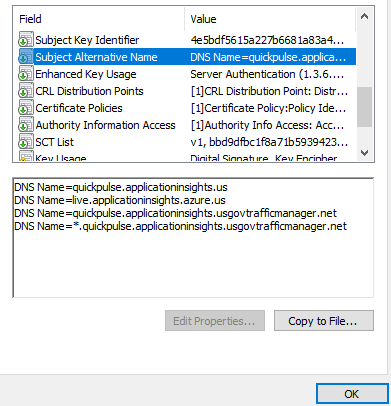Click DNS Name=quickpulse.applicationinsights.usgovtrafficmanager.net line

point(175,213)
